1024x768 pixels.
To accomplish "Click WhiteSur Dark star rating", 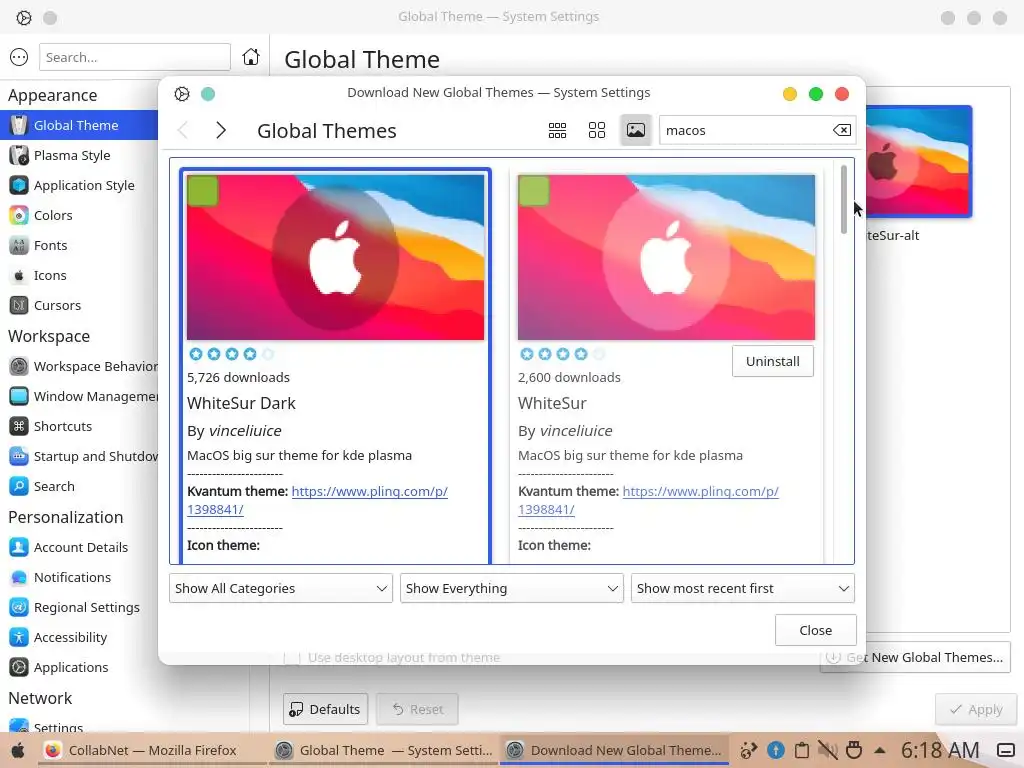I will click(x=232, y=354).
